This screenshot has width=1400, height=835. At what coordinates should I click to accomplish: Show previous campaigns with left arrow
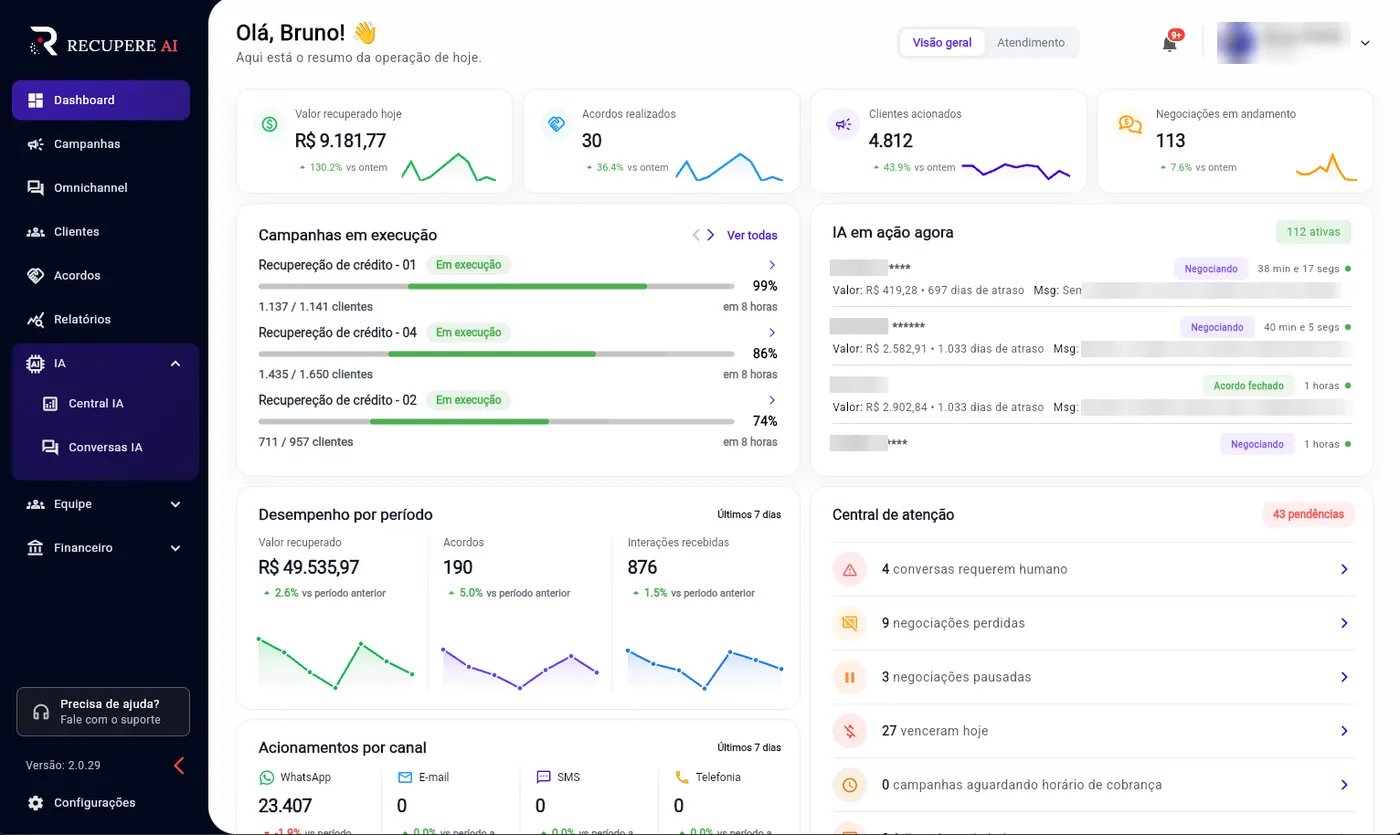click(x=696, y=236)
